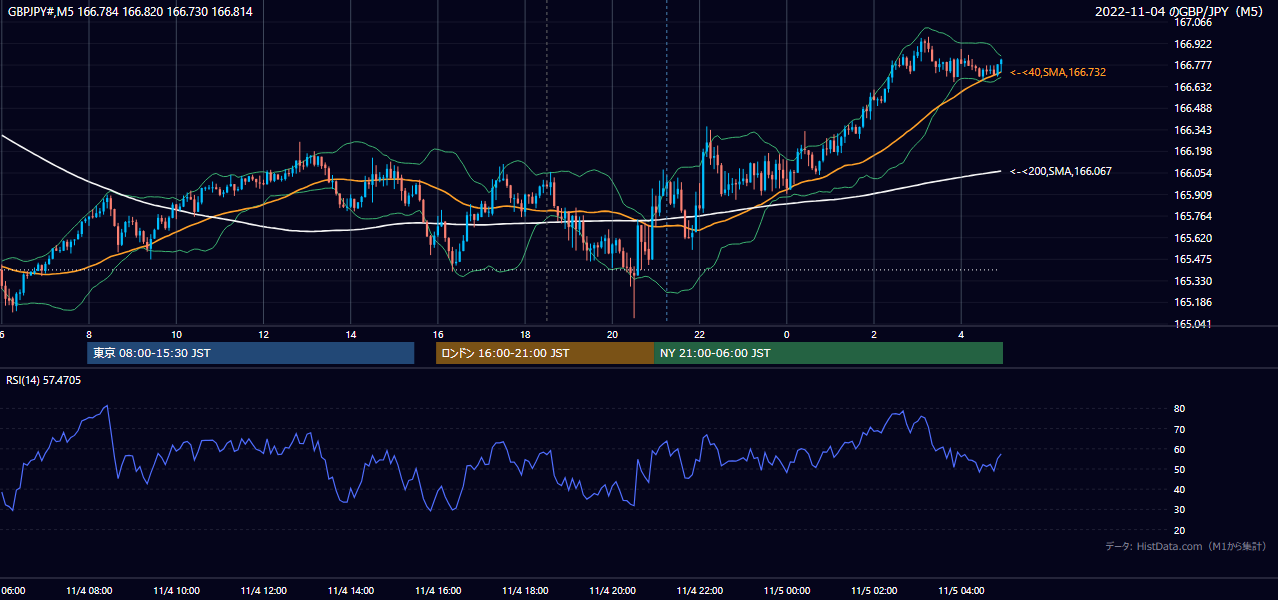Click RSI scale level 70

coord(1180,429)
